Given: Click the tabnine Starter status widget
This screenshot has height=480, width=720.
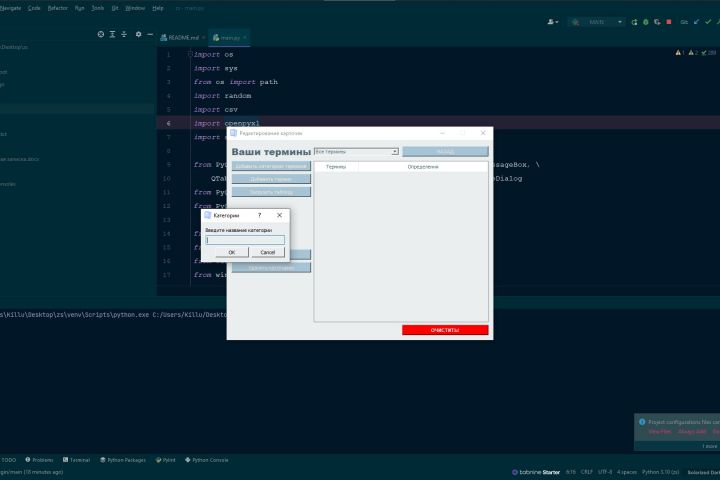Looking at the screenshot, I should [x=536, y=472].
